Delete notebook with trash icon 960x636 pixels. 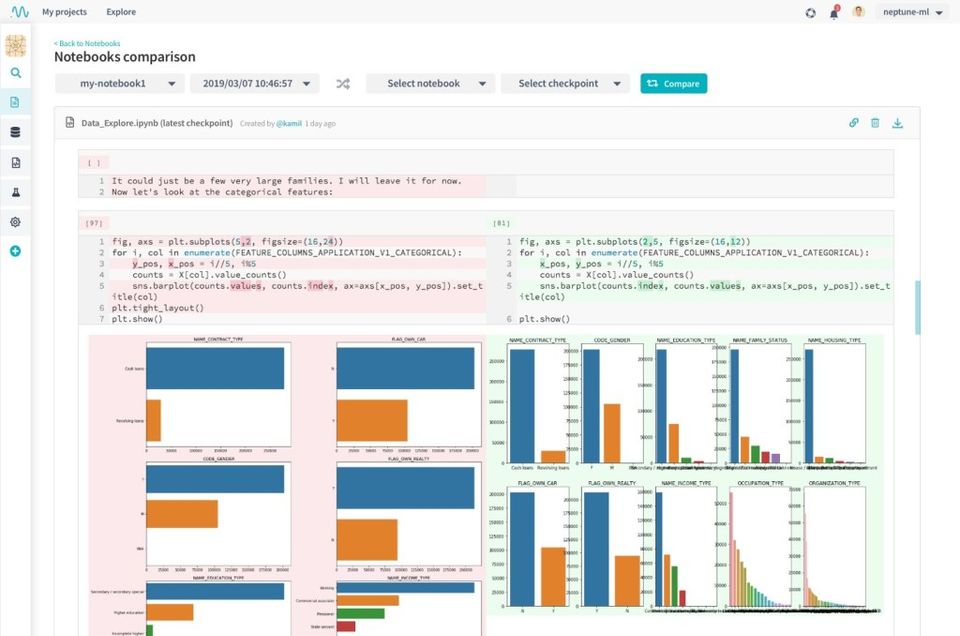(x=876, y=123)
